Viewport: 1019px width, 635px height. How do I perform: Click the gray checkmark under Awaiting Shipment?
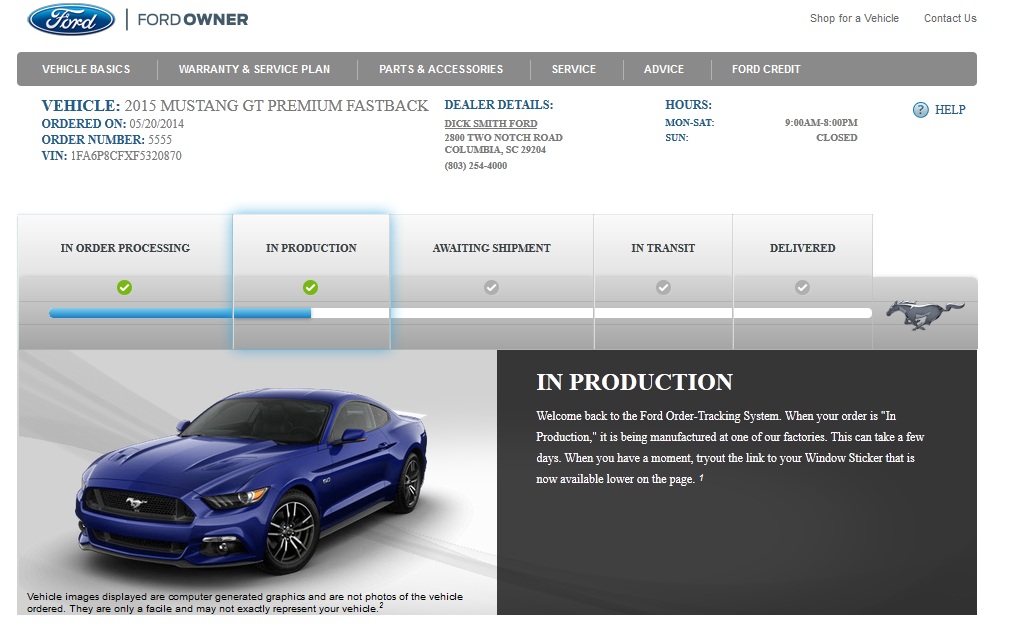(x=491, y=287)
